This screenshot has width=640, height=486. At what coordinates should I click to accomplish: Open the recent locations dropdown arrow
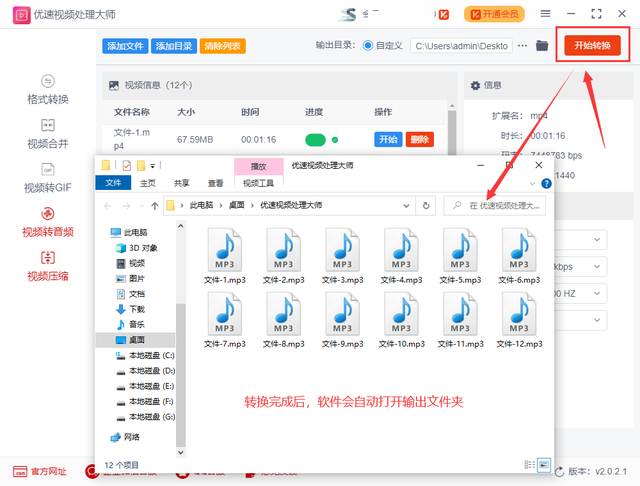tap(141, 206)
